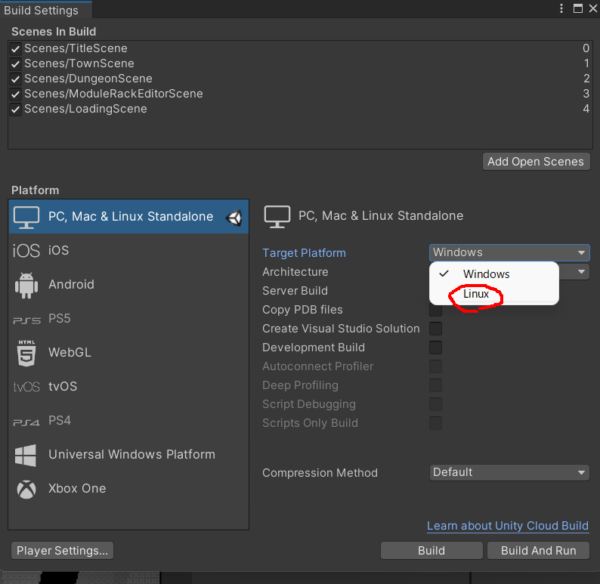Select WebGL platform row
Image resolution: width=600 pixels, height=584 pixels.
tap(129, 353)
